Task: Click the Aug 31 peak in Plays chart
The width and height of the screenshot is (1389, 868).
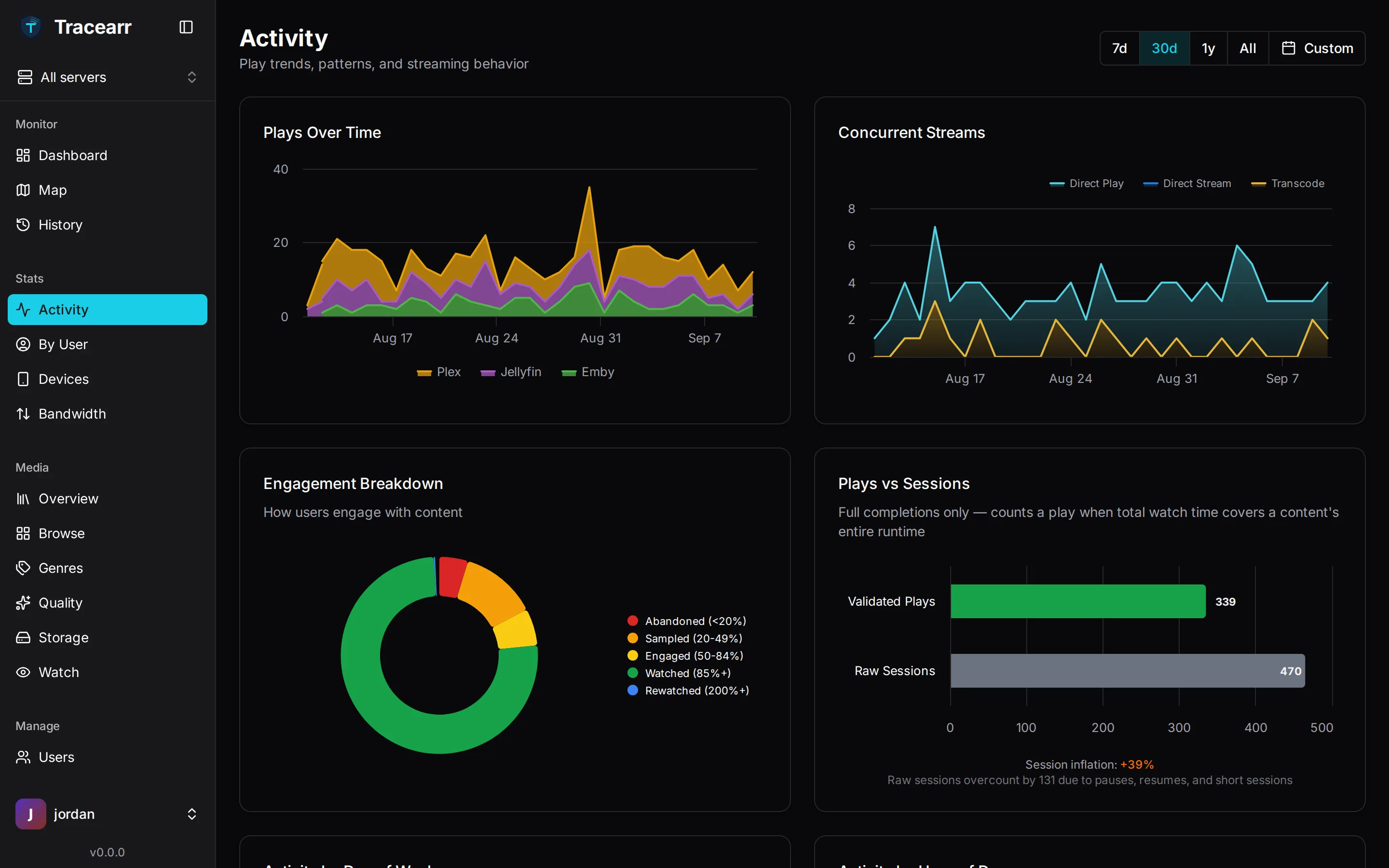Action: [x=589, y=188]
